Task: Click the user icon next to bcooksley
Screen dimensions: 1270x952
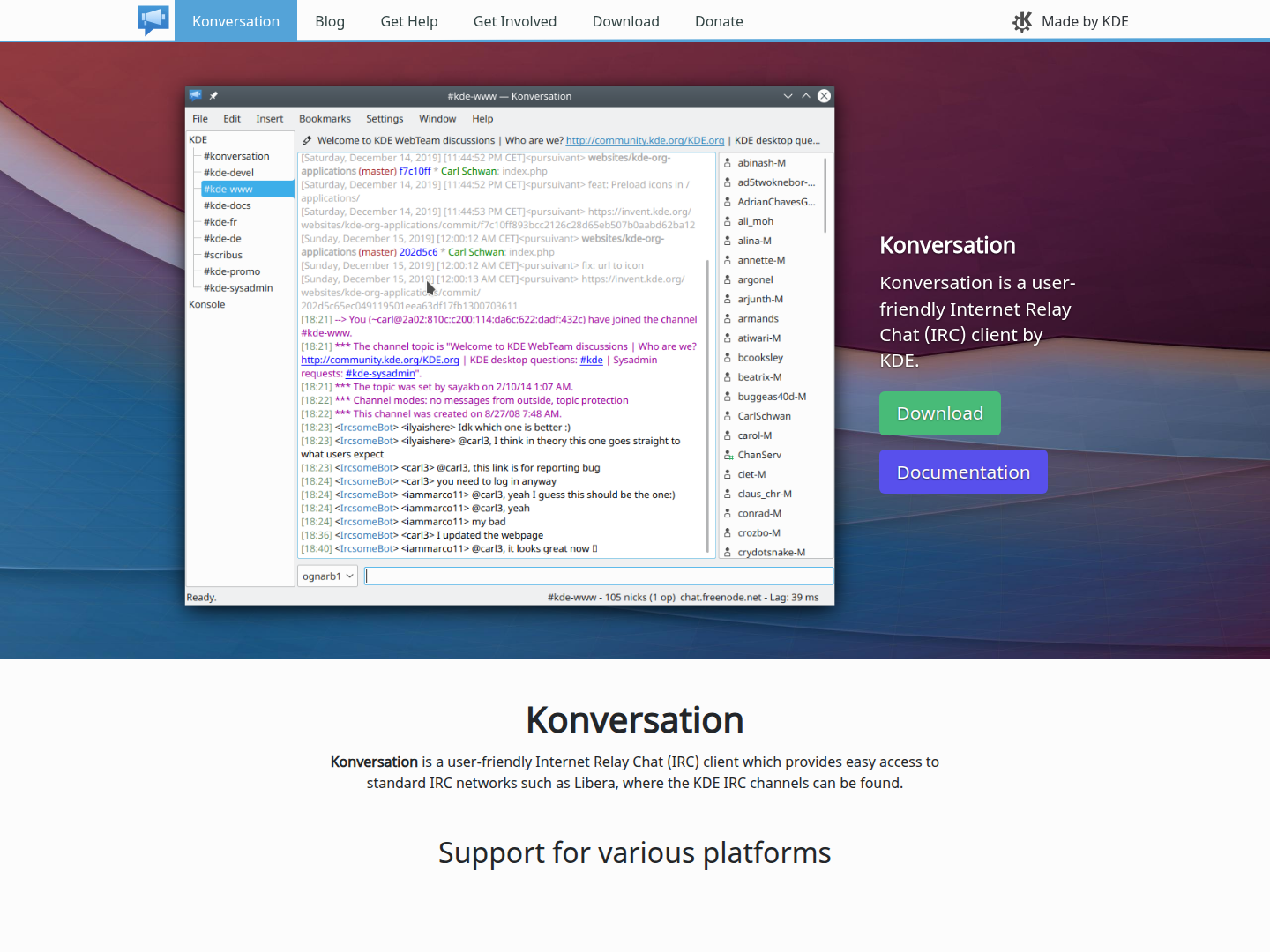Action: click(728, 358)
